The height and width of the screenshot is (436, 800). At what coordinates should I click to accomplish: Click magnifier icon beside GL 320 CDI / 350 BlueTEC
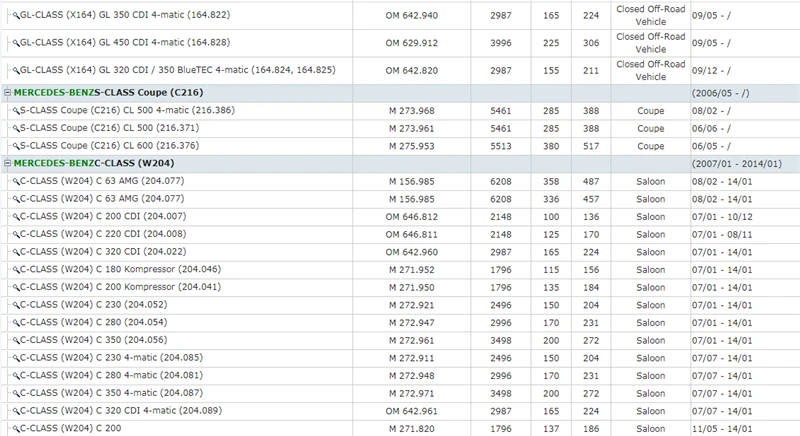pyautogui.click(x=16, y=71)
